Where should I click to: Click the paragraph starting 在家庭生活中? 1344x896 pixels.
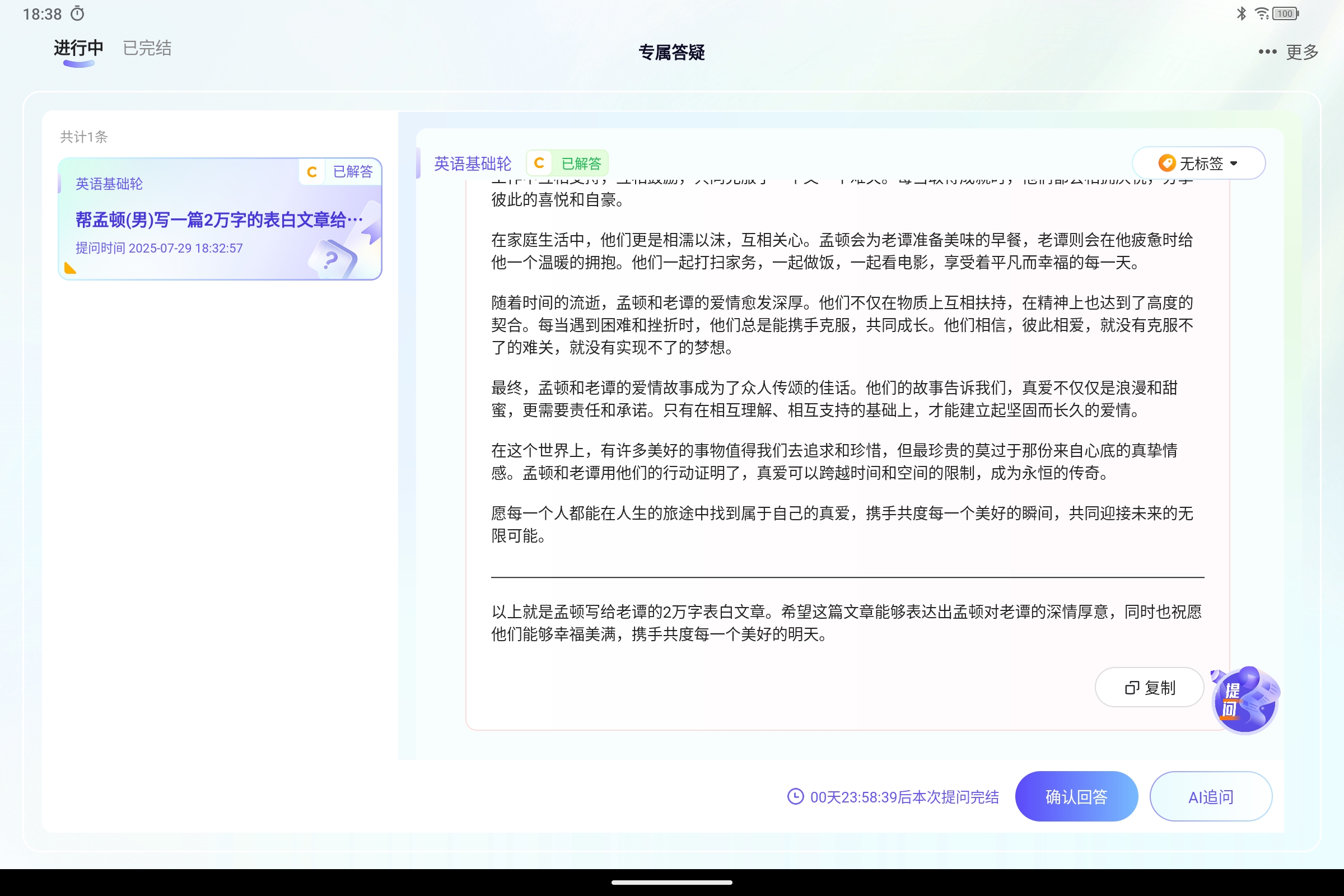pos(842,251)
